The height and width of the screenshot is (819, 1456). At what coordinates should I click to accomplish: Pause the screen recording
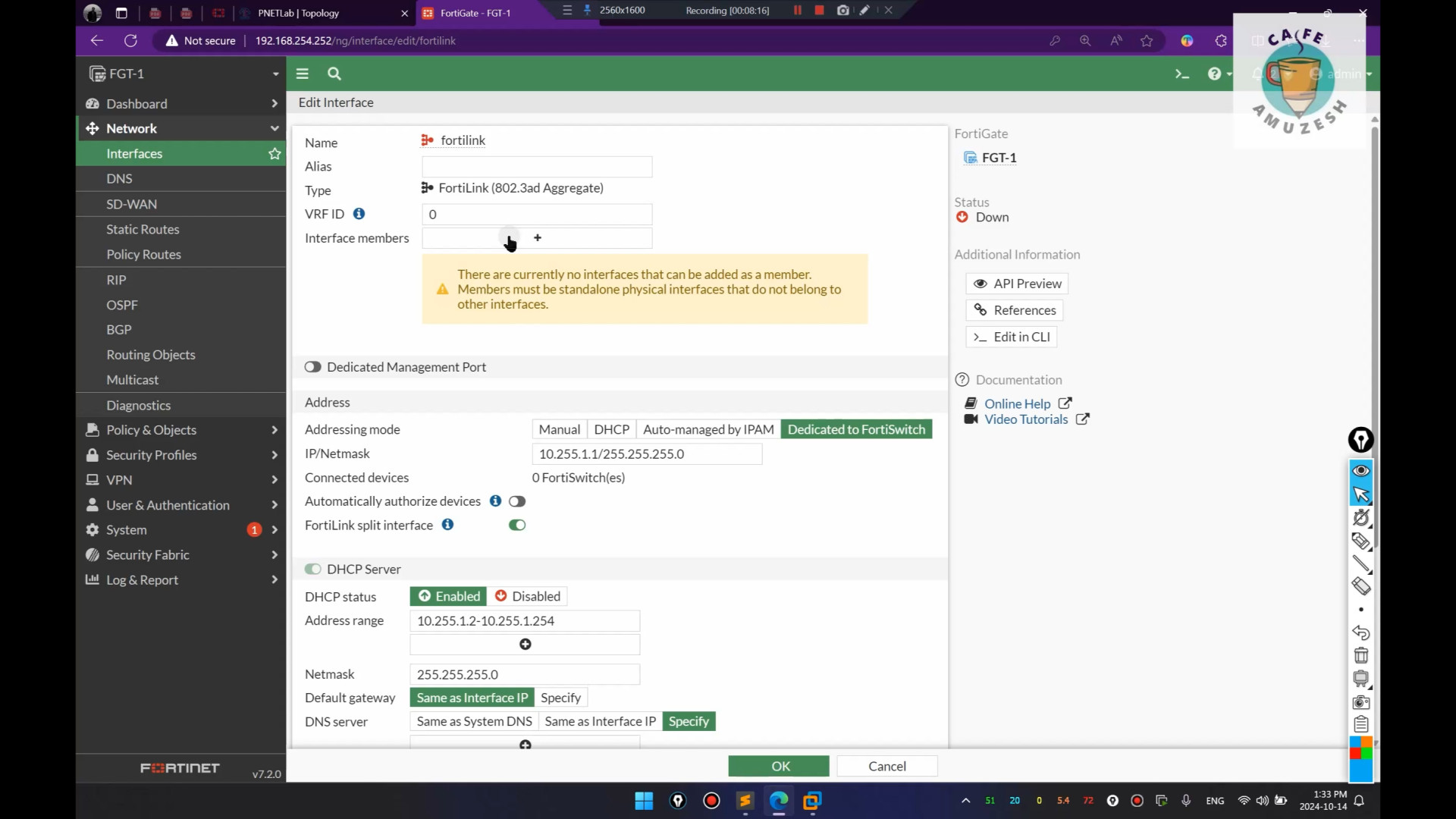coord(797,11)
